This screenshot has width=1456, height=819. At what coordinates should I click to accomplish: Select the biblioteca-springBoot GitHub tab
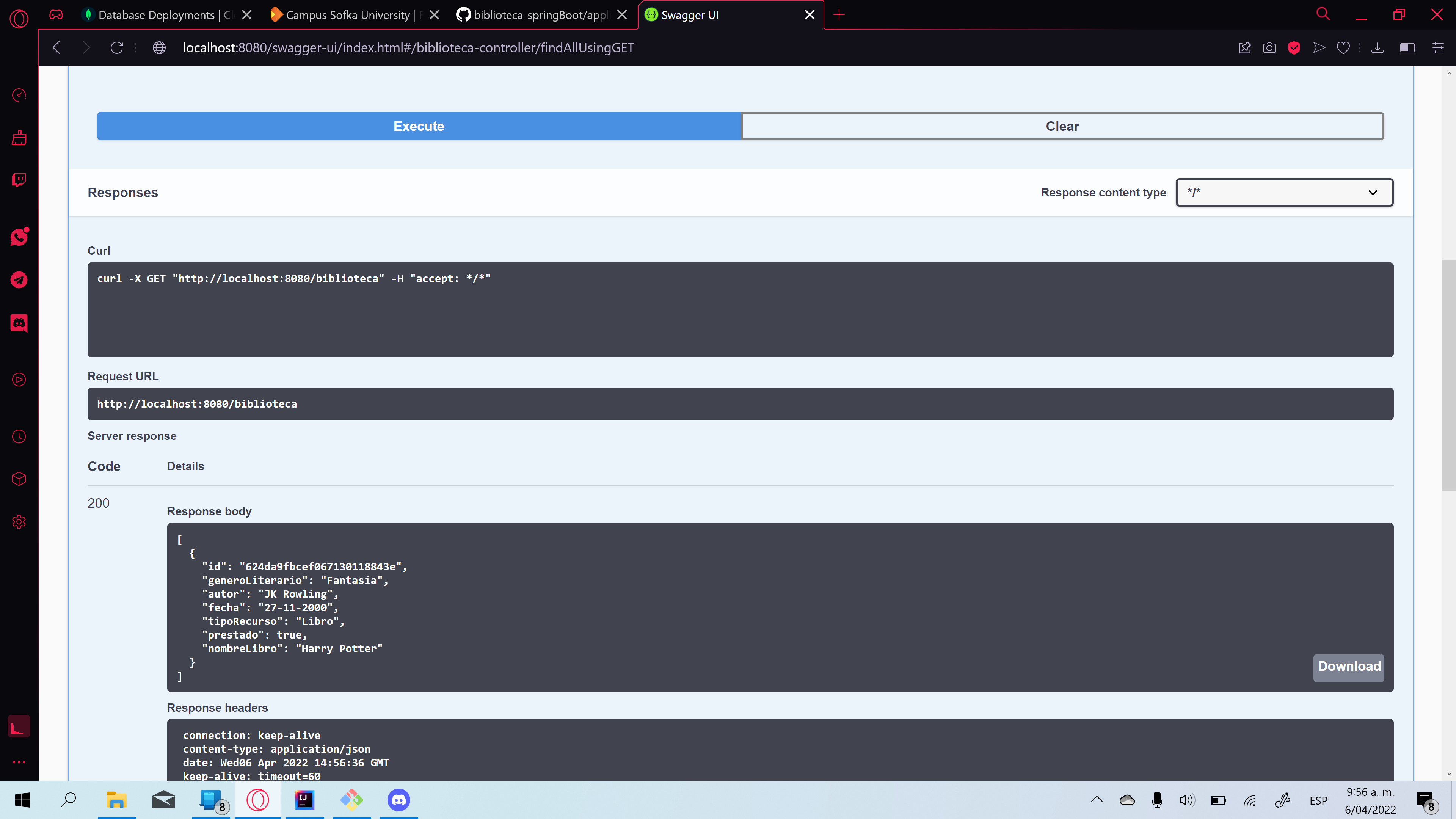point(531,15)
